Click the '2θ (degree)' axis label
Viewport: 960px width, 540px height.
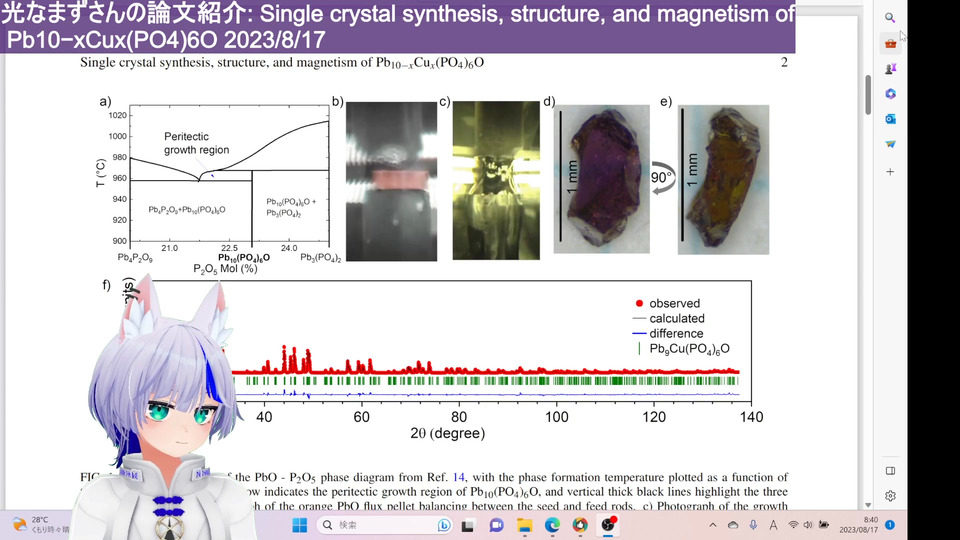point(448,433)
